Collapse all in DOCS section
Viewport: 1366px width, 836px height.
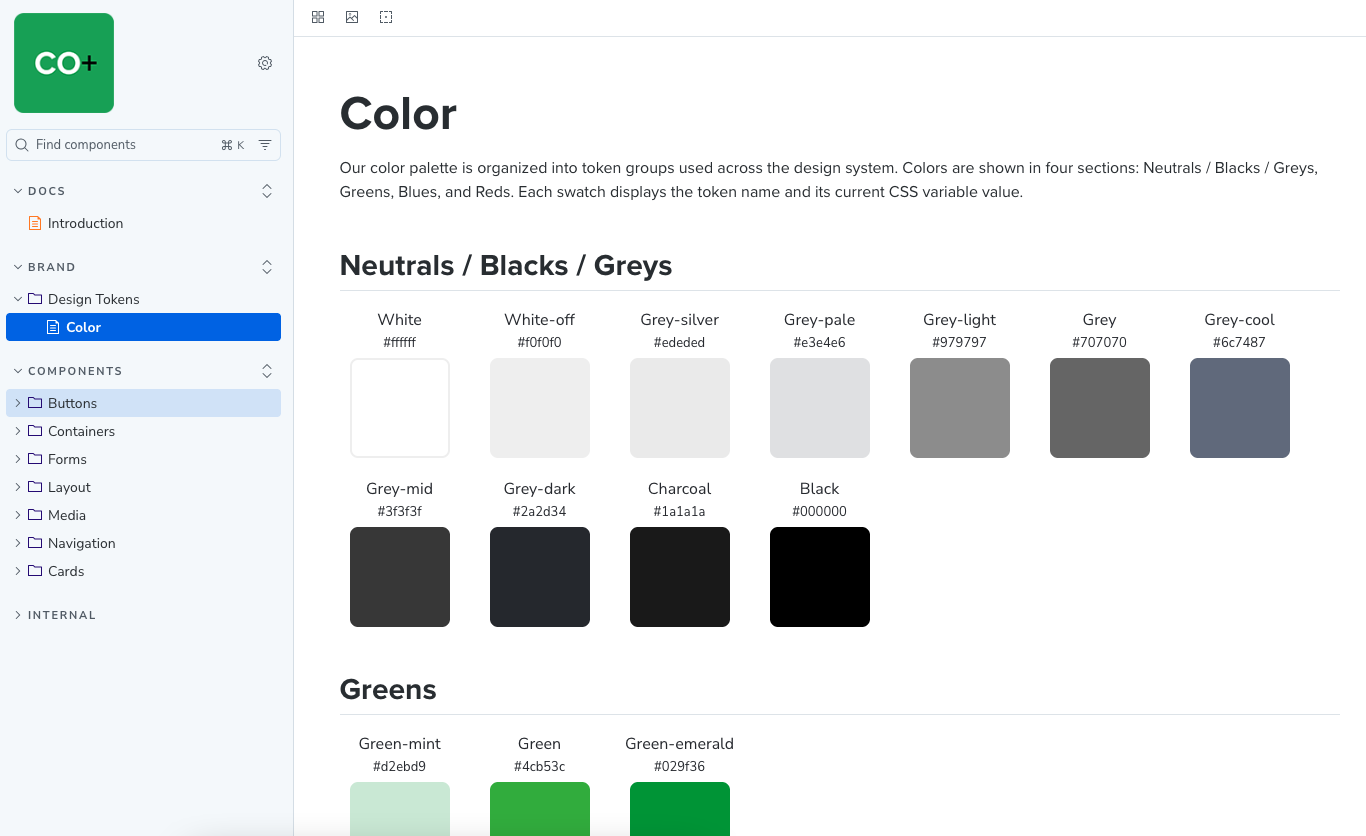coord(267,191)
